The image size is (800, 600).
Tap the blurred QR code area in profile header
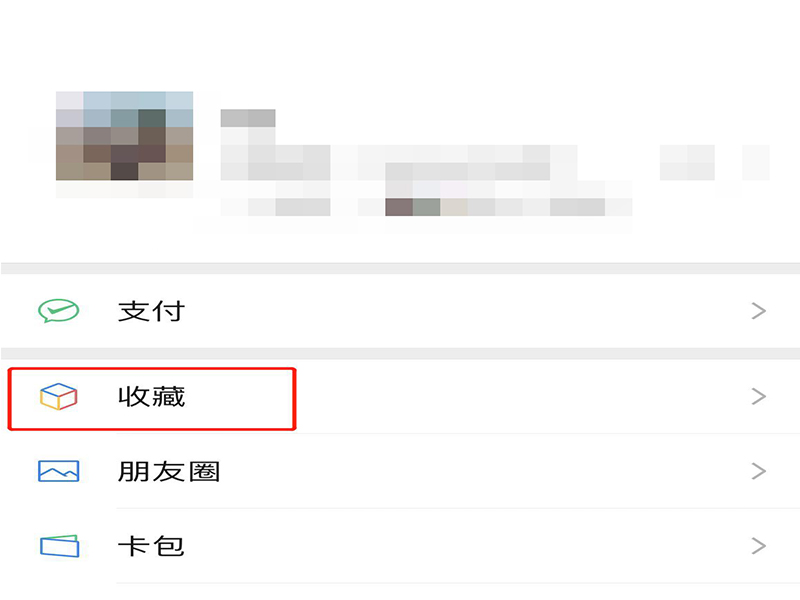tap(687, 162)
